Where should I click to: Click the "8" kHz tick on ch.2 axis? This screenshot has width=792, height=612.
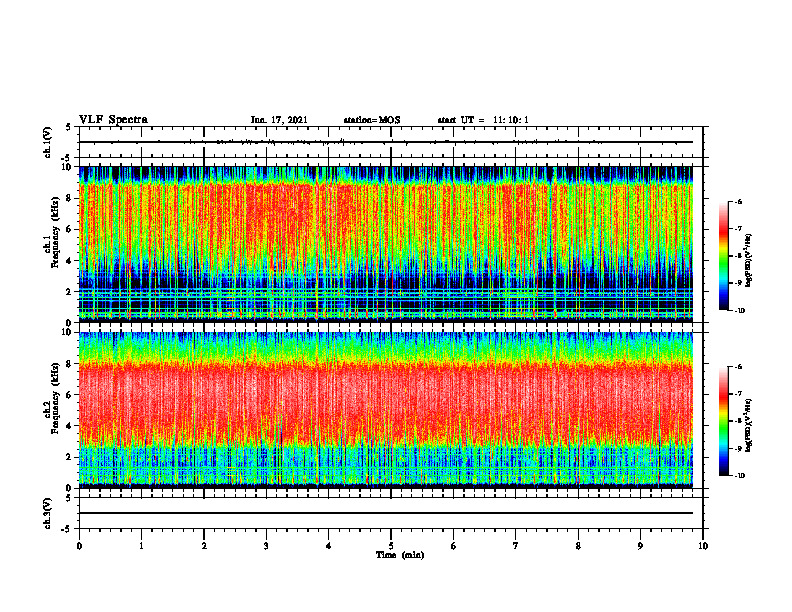[70, 364]
